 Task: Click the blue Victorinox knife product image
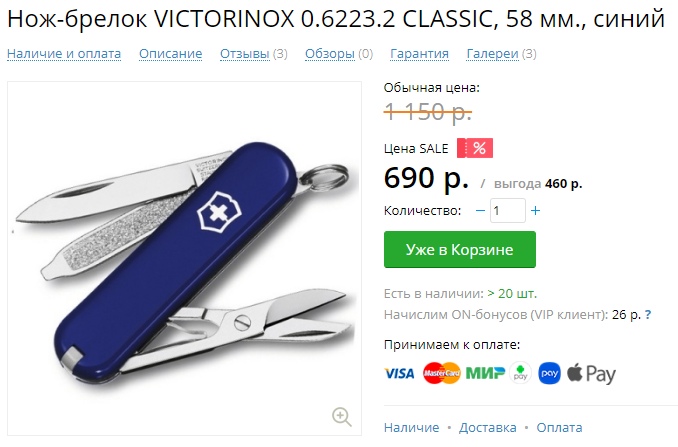[x=184, y=259]
